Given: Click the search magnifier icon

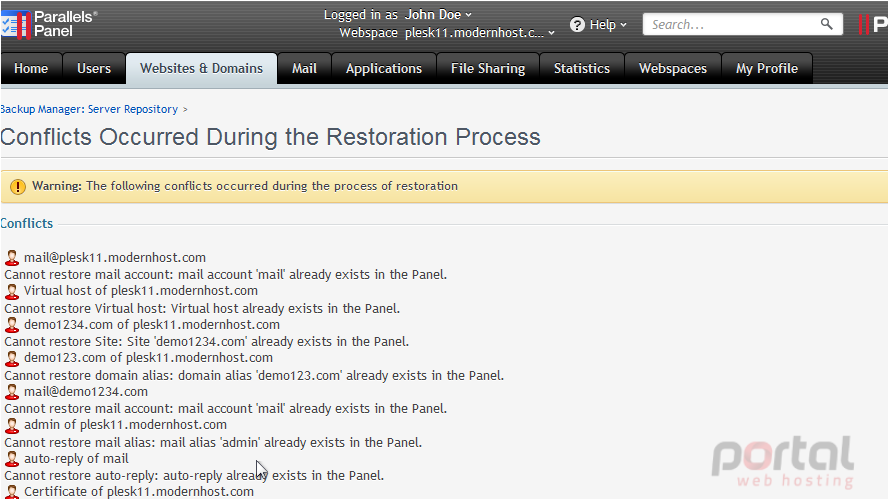Looking at the screenshot, I should pos(827,24).
